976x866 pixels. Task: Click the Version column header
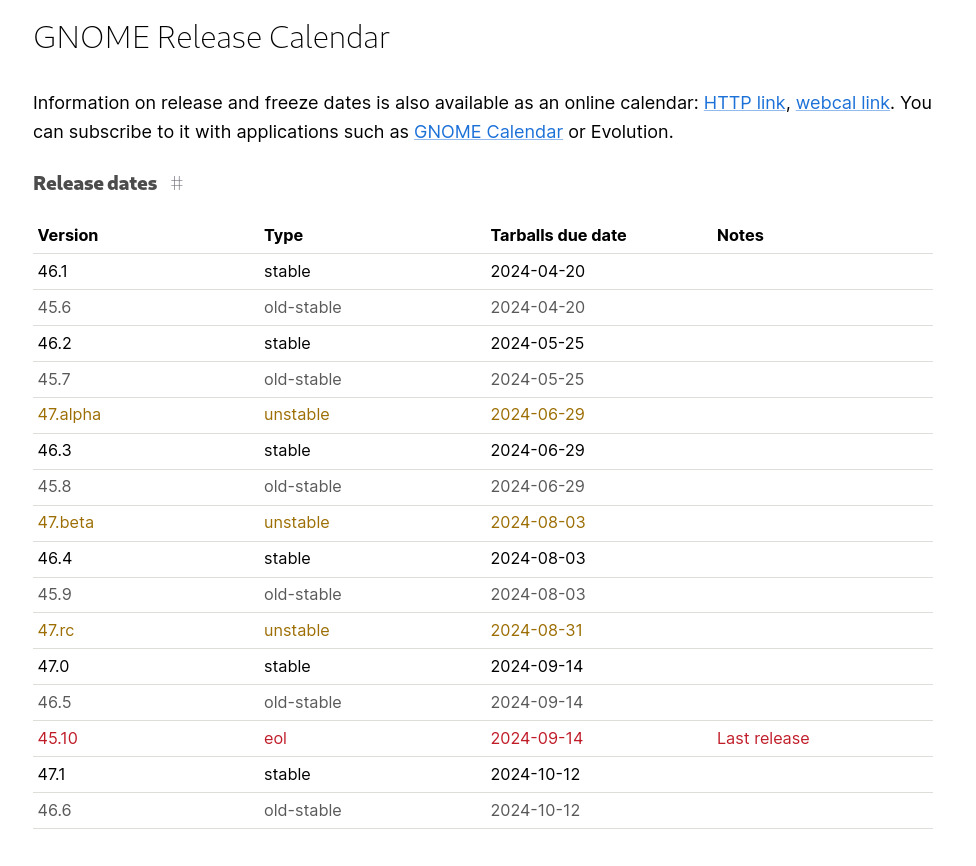[x=68, y=236]
